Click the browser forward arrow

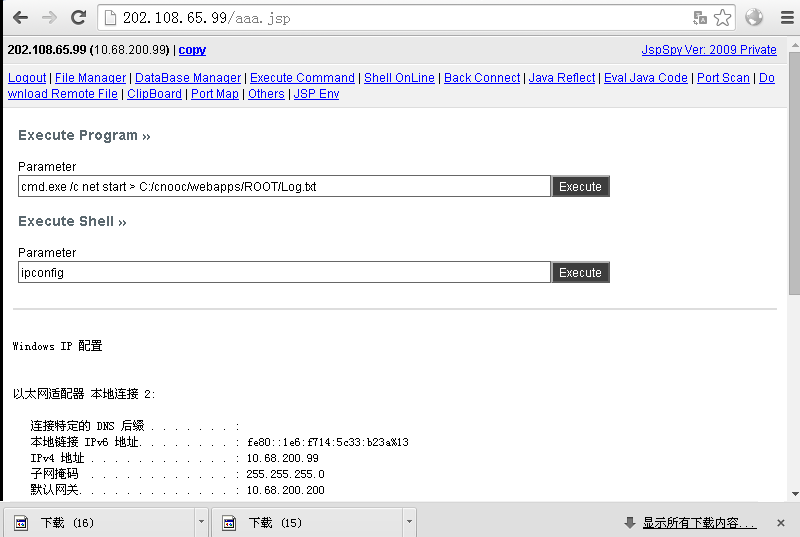[49, 18]
